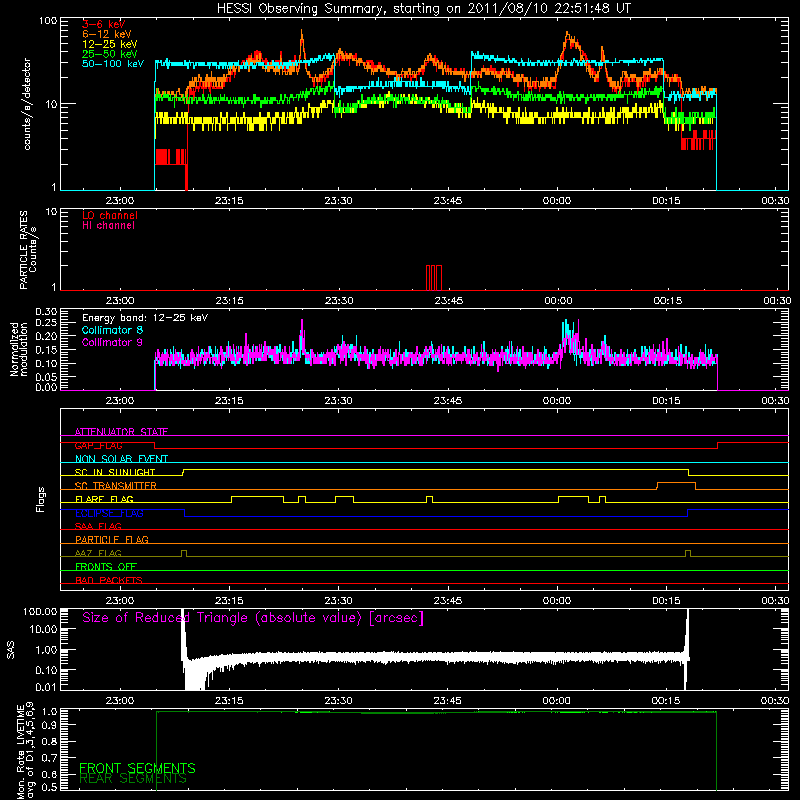Click the particle rate spike near 23:43
Screen dimensions: 800x800
(434, 278)
